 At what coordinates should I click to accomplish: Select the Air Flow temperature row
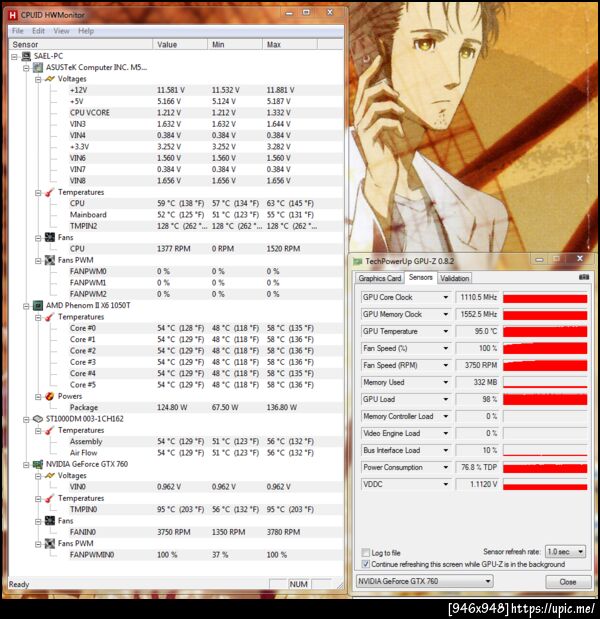click(205, 453)
